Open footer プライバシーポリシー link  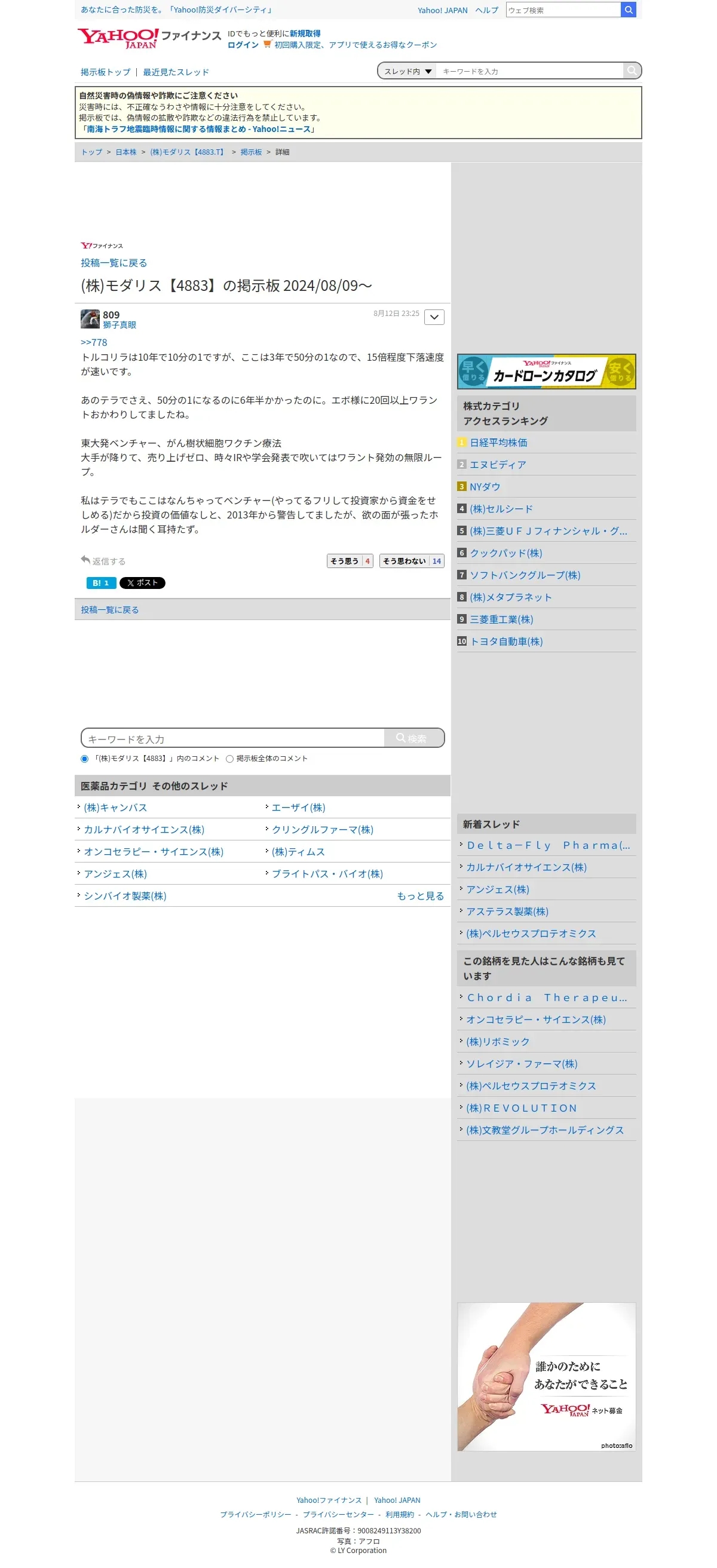[256, 1514]
